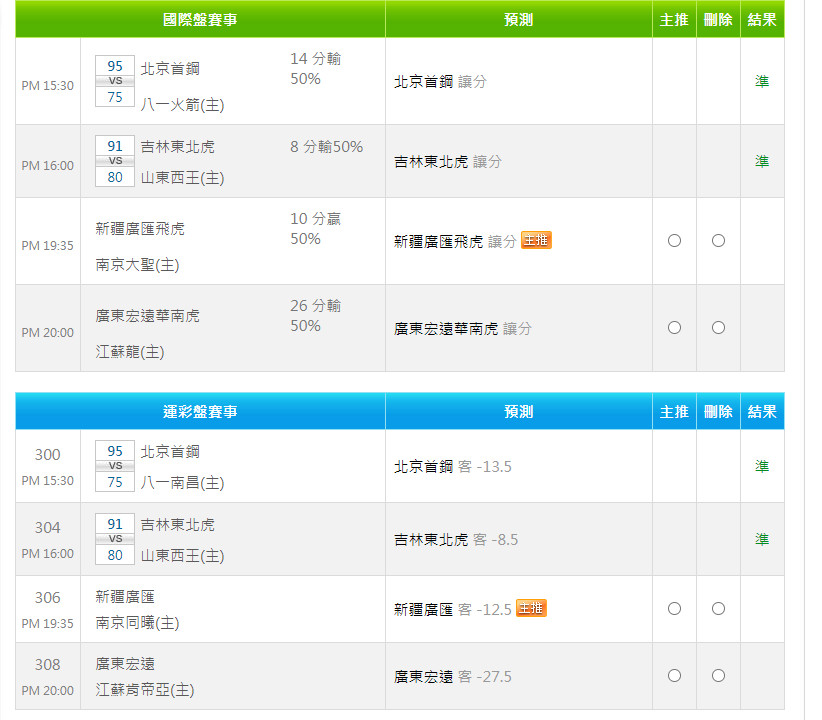Select 刪除 radio for 新疆廣匯飛虎 international row

coord(718,241)
